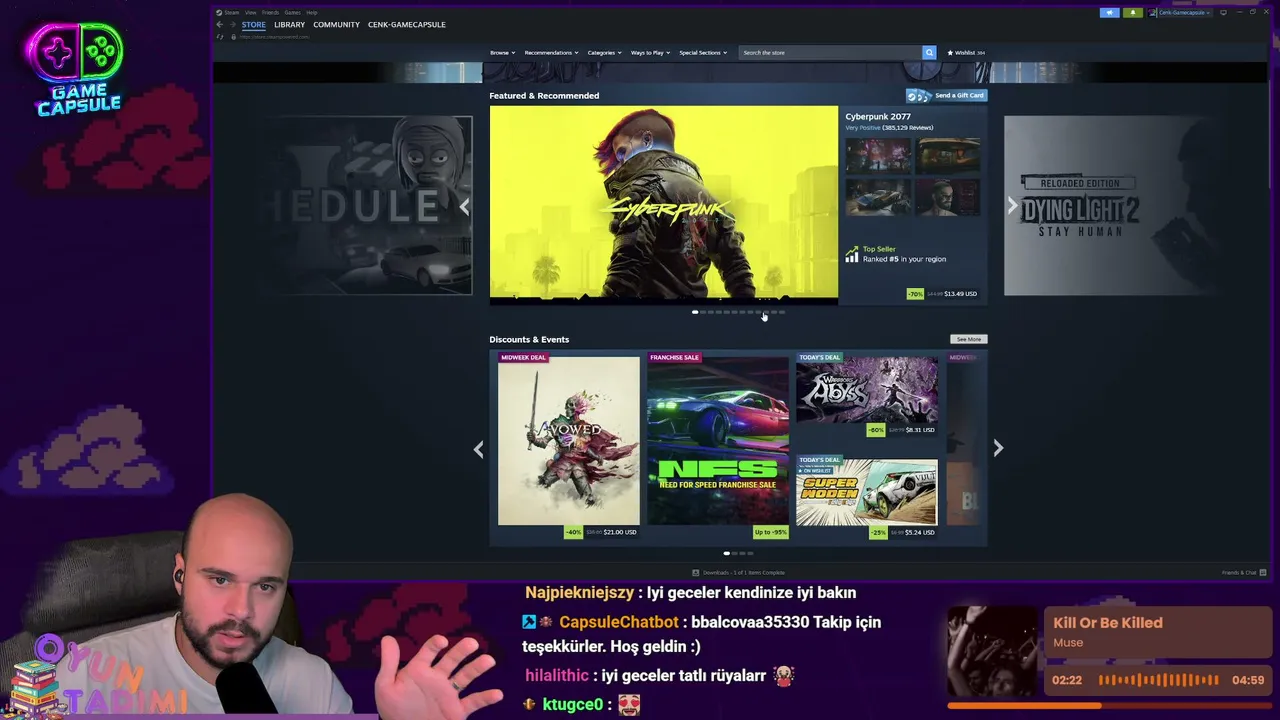Click the Steam forward navigation arrow

pos(231,24)
